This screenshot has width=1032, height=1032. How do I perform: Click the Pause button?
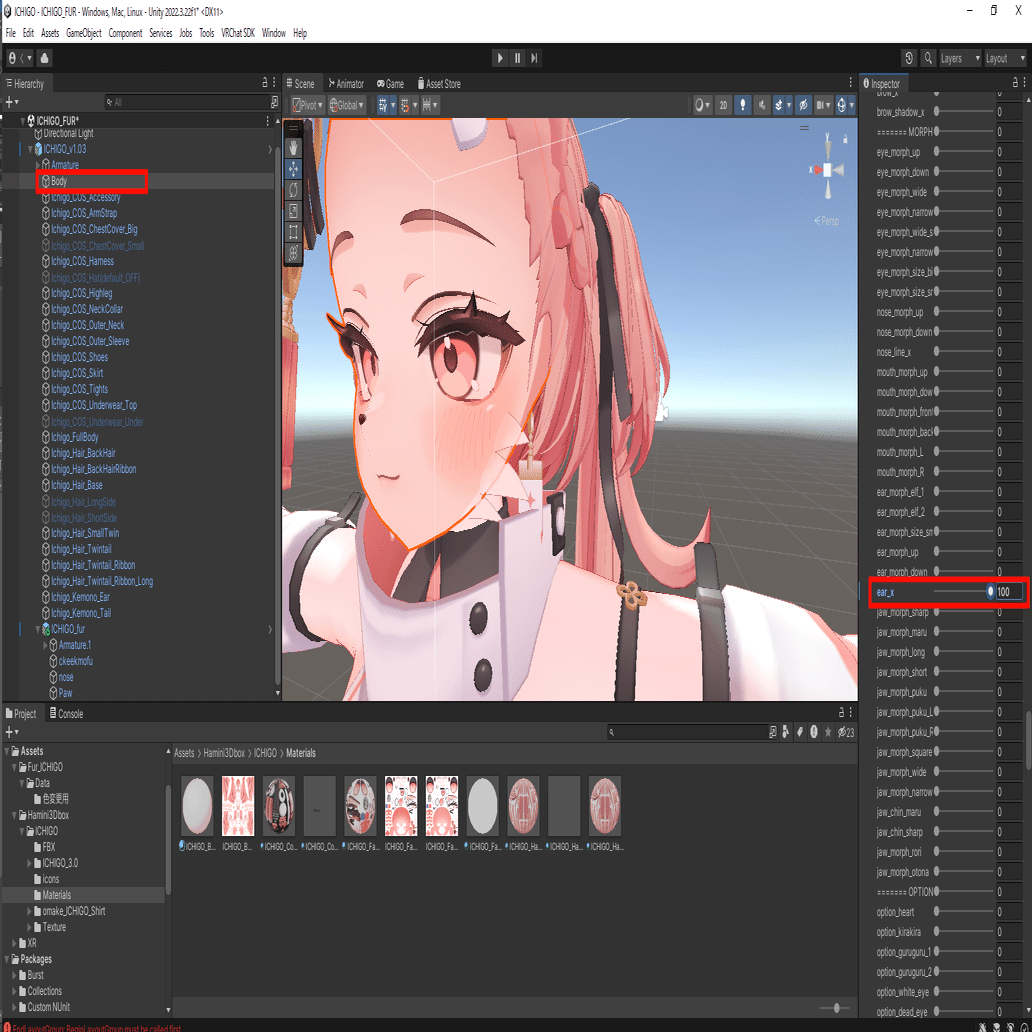pyautogui.click(x=516, y=58)
